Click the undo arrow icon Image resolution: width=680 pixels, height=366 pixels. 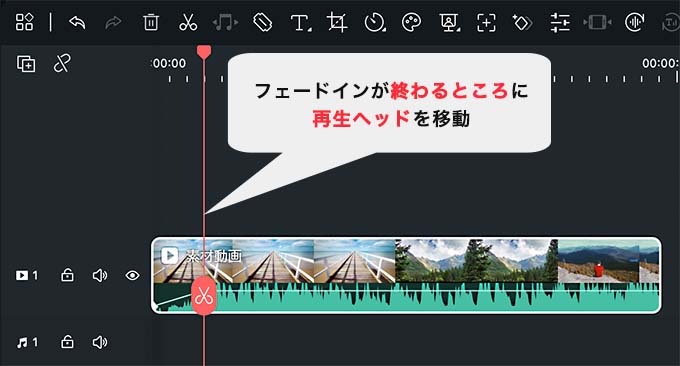(x=77, y=22)
